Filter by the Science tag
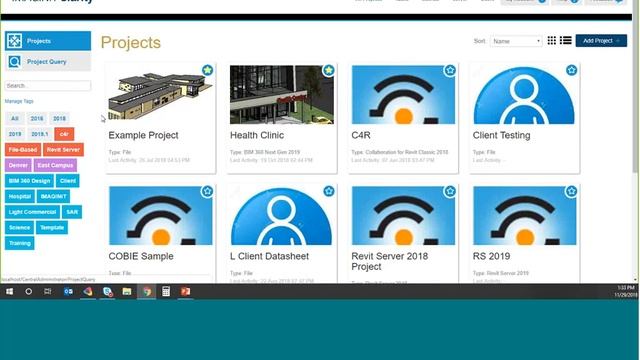Image resolution: width=640 pixels, height=360 pixels. coord(19,227)
